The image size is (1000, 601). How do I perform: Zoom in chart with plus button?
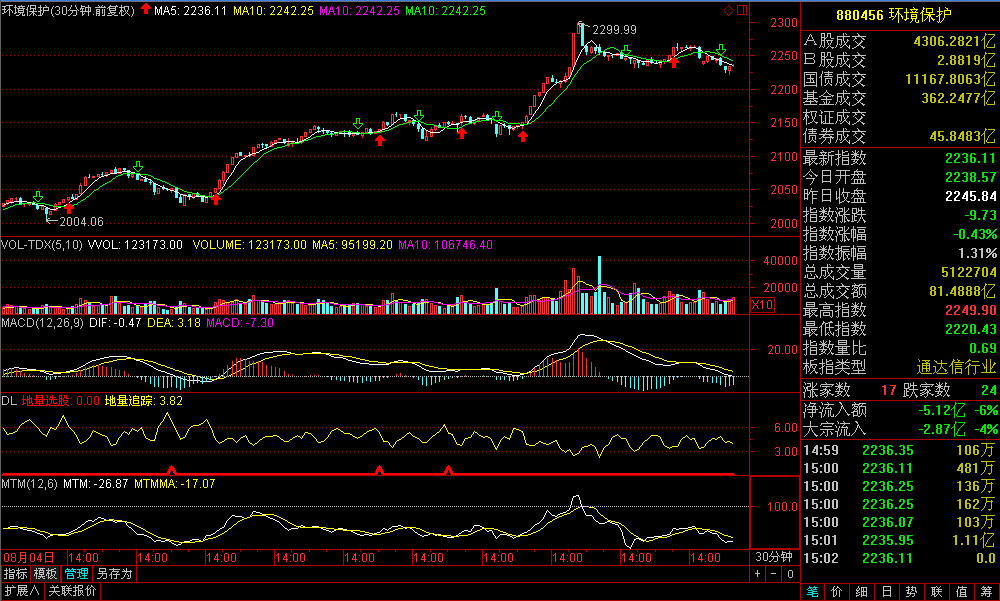pyautogui.click(x=757, y=574)
